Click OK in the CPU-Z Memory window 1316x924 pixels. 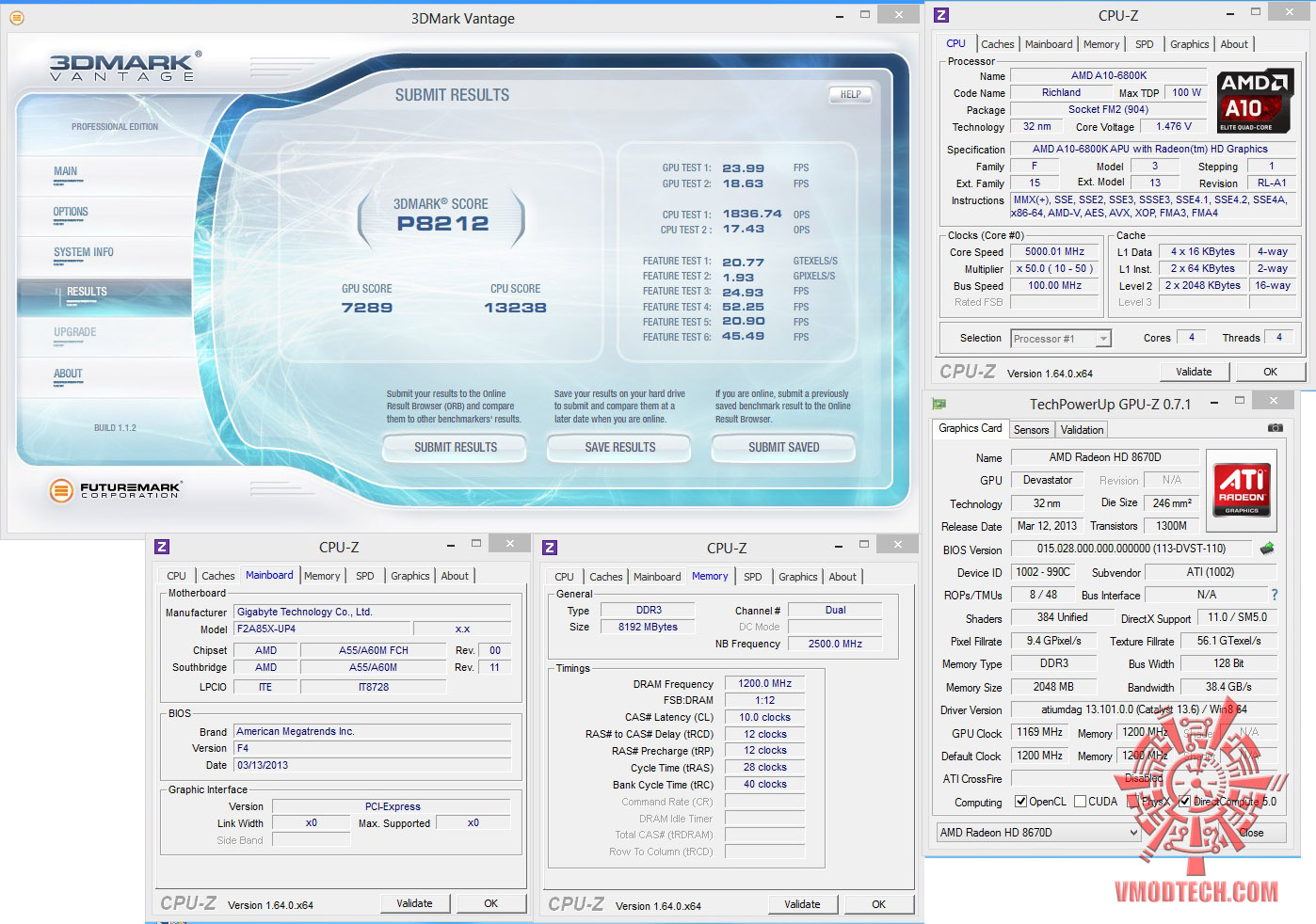878,904
